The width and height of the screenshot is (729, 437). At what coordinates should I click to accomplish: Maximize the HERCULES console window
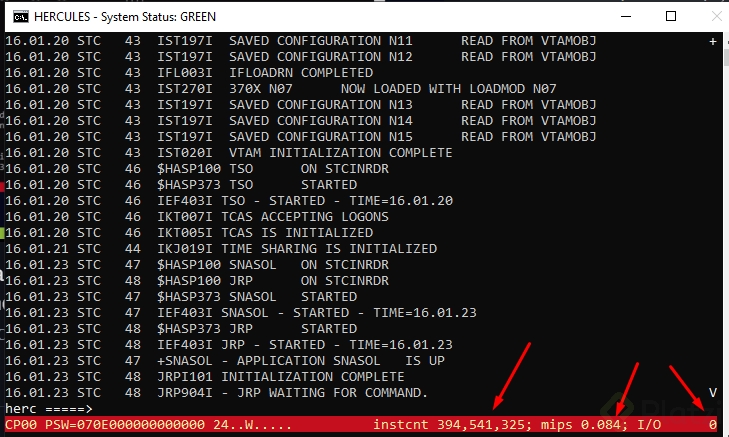671,15
